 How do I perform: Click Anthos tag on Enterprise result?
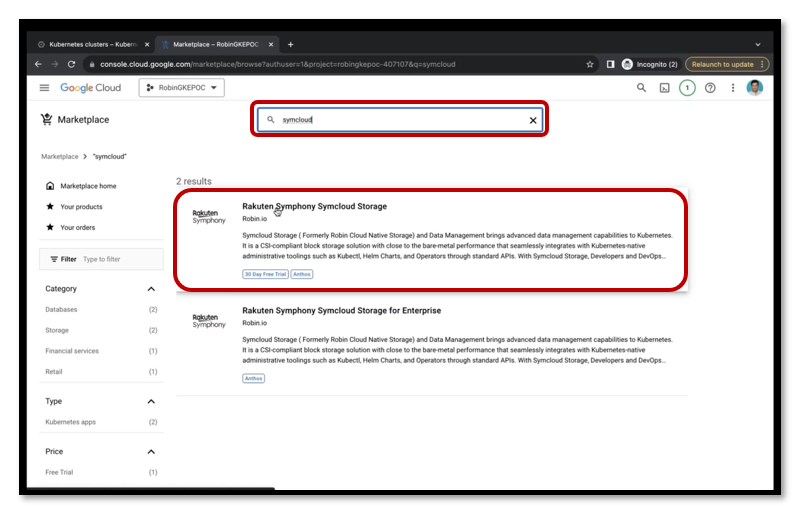click(253, 379)
